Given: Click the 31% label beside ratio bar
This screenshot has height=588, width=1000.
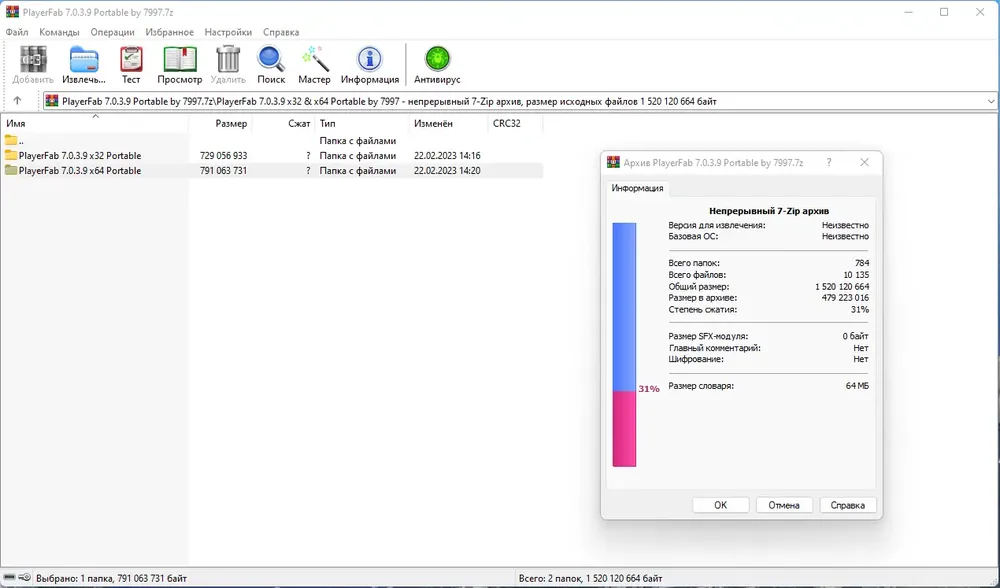Looking at the screenshot, I should tap(649, 389).
